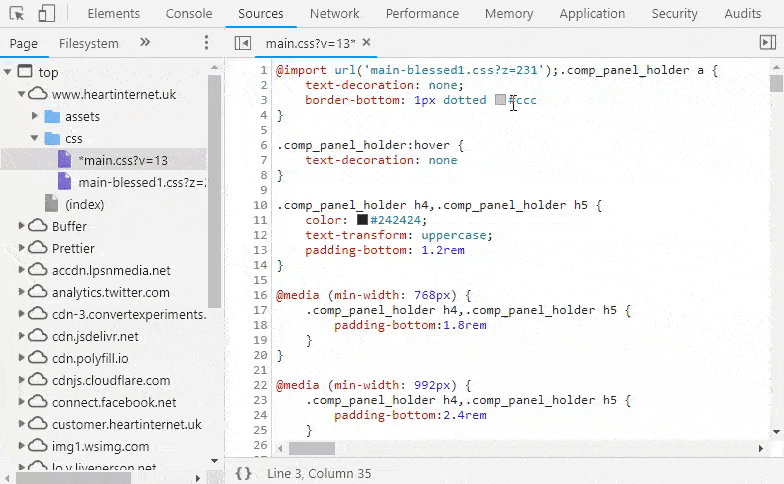Expand the cdn.jsdelivr.net domain node
Screen dimensions: 784x484
[22, 336]
